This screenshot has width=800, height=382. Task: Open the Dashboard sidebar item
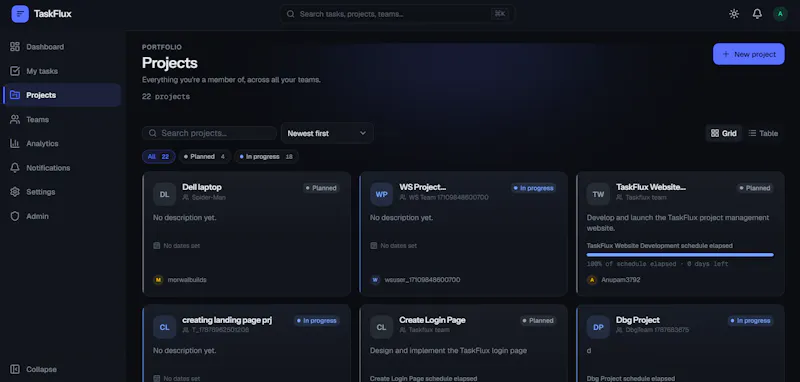[62, 47]
